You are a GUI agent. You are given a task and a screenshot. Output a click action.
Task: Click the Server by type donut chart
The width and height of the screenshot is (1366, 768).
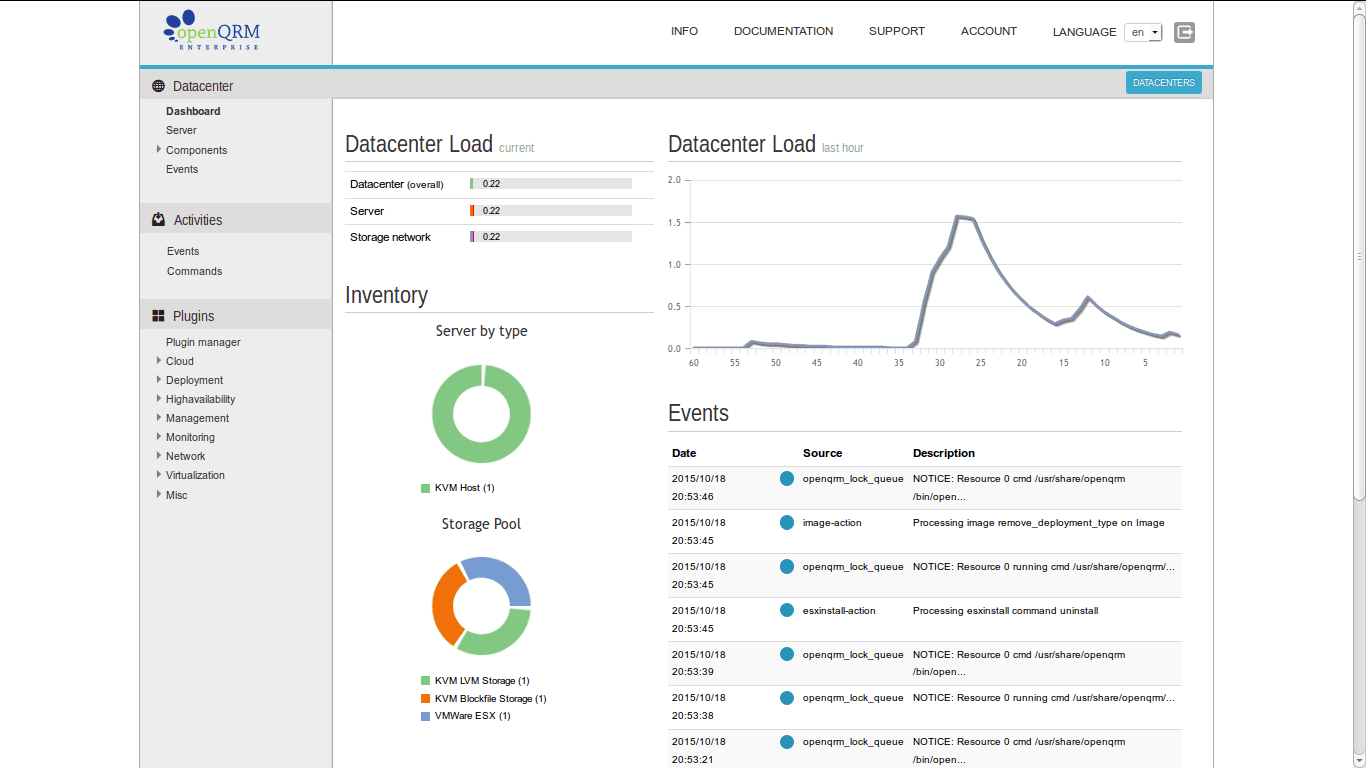click(481, 413)
